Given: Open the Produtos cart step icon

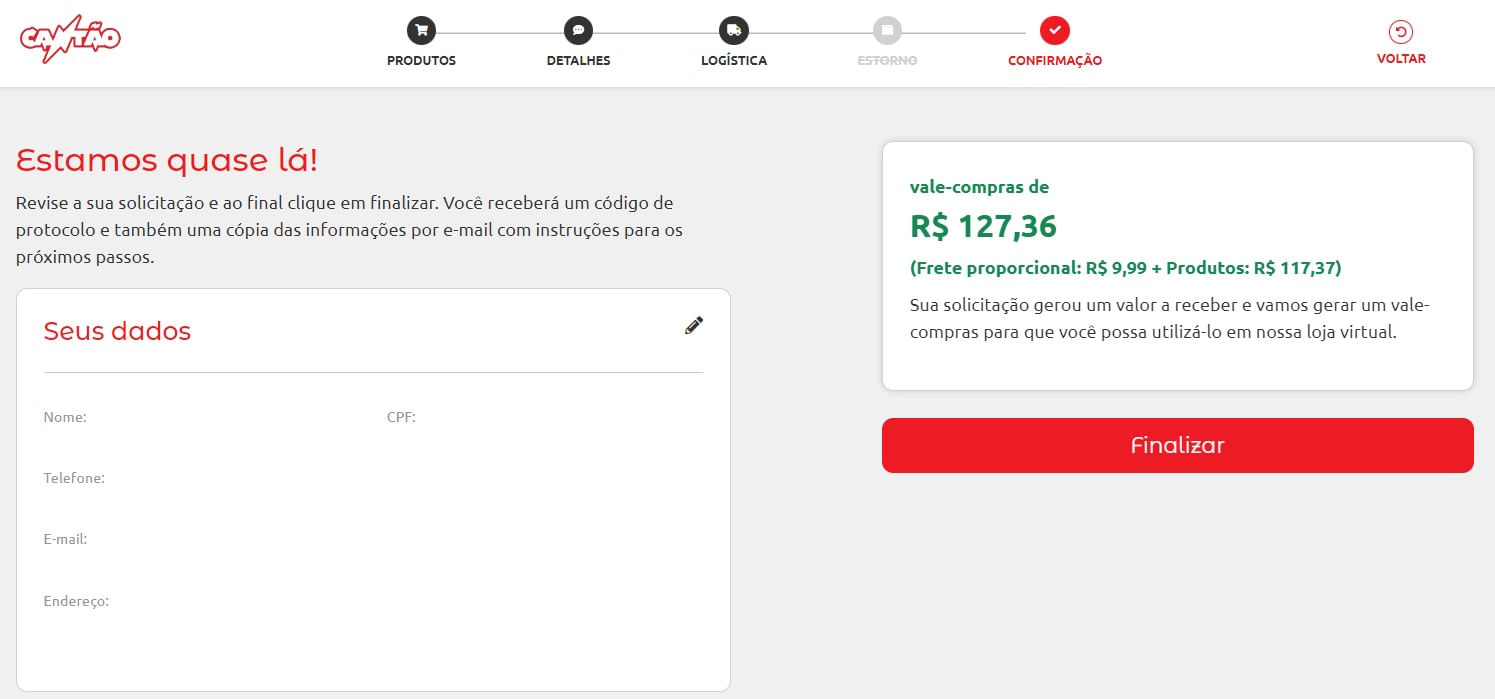Looking at the screenshot, I should pyautogui.click(x=421, y=30).
